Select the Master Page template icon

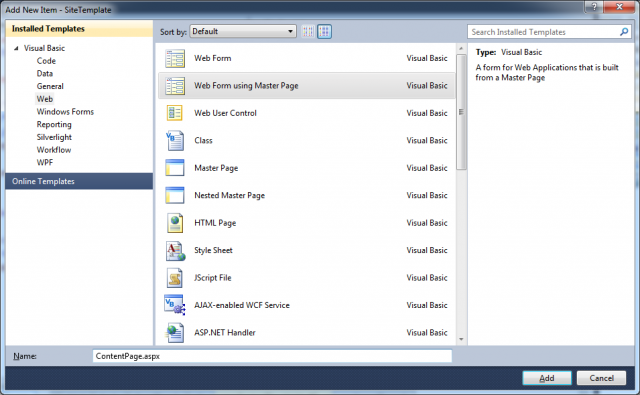coord(175,168)
